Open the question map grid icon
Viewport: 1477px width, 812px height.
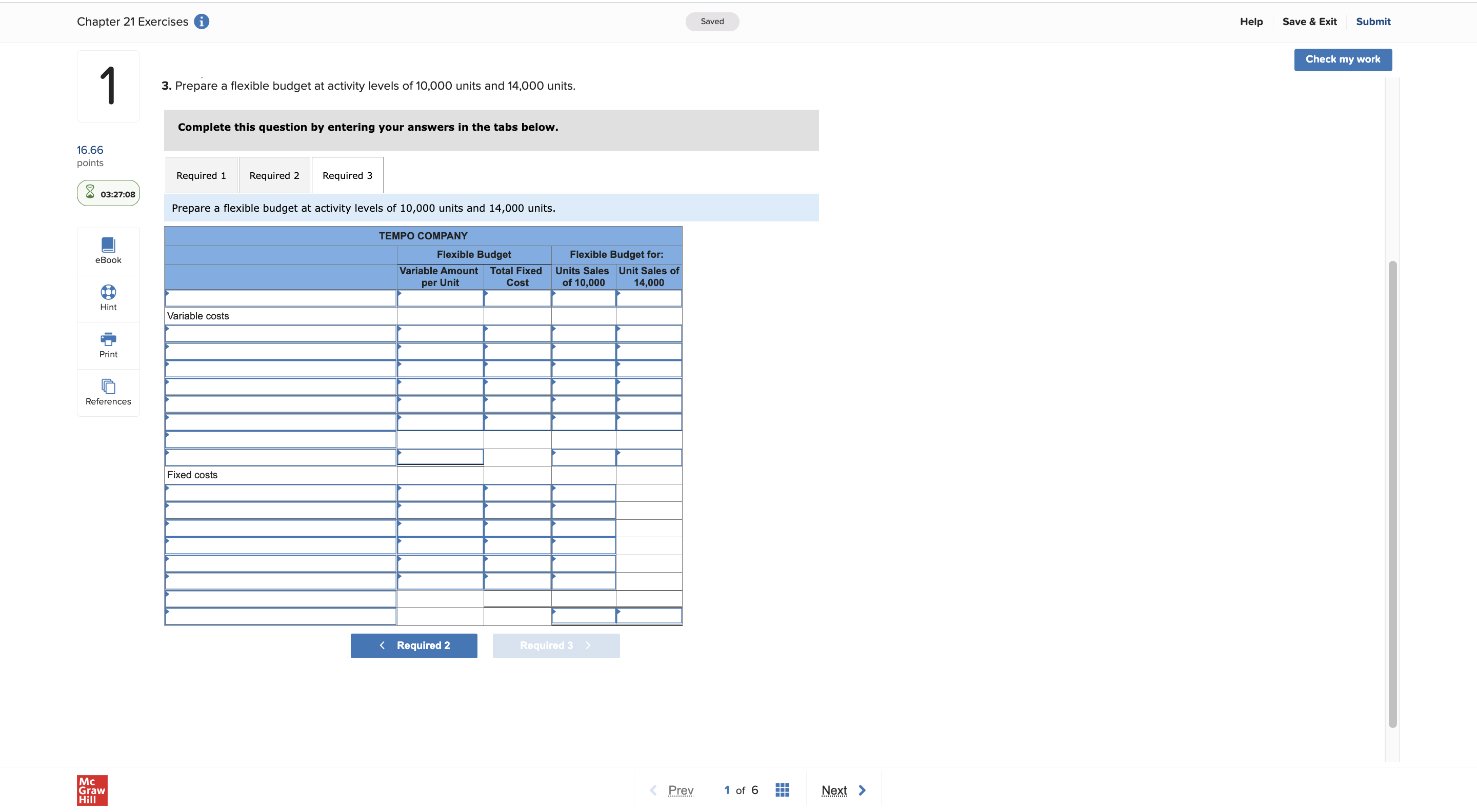[782, 789]
